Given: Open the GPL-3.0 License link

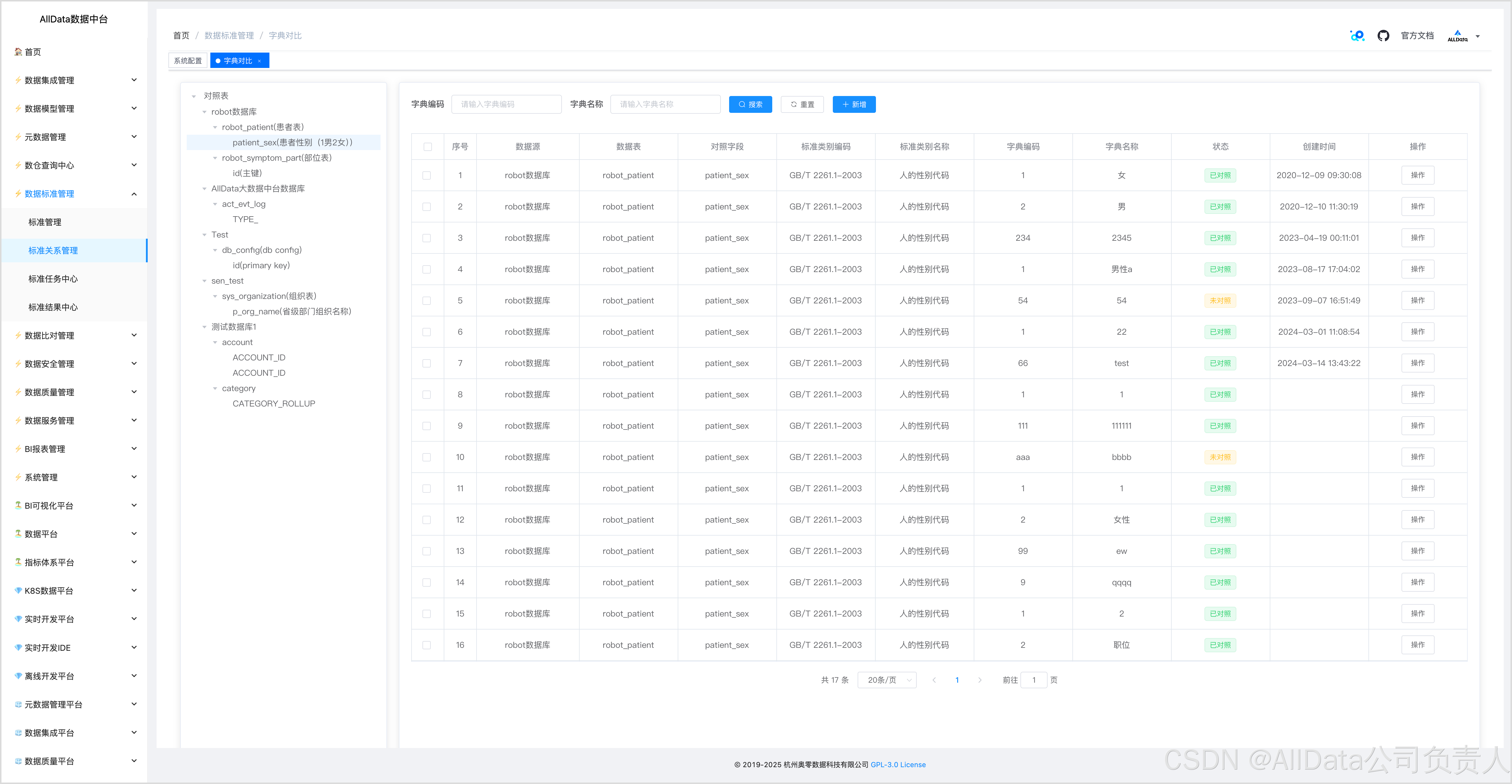Looking at the screenshot, I should 898,765.
